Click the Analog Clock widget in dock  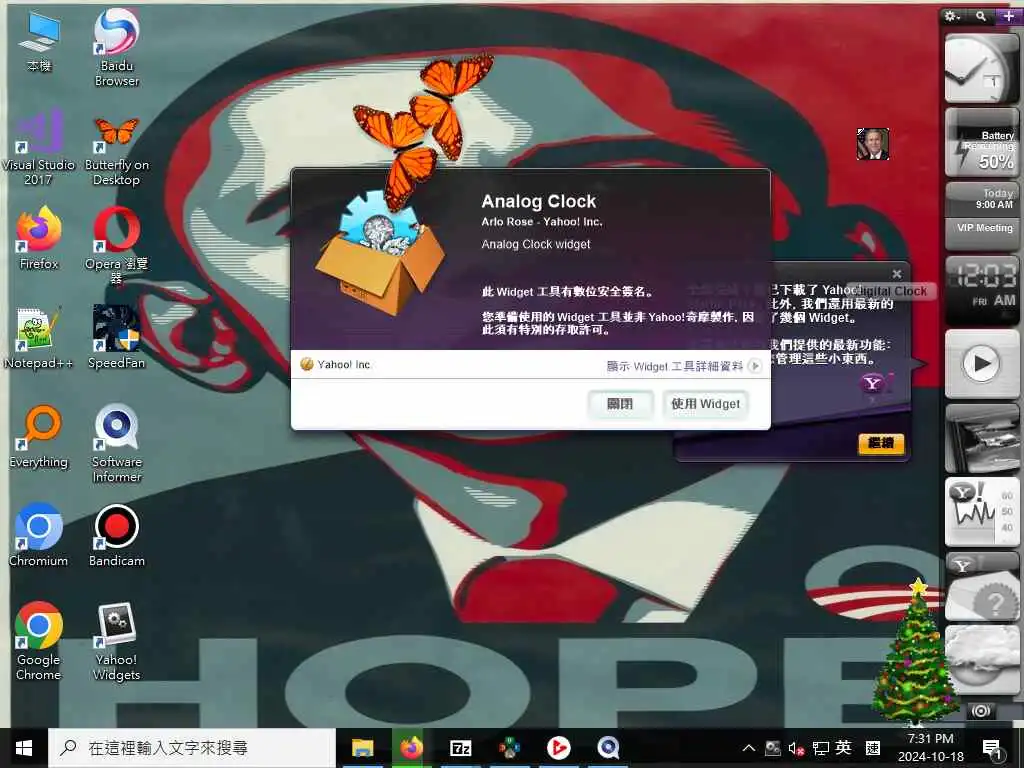pyautogui.click(x=981, y=69)
